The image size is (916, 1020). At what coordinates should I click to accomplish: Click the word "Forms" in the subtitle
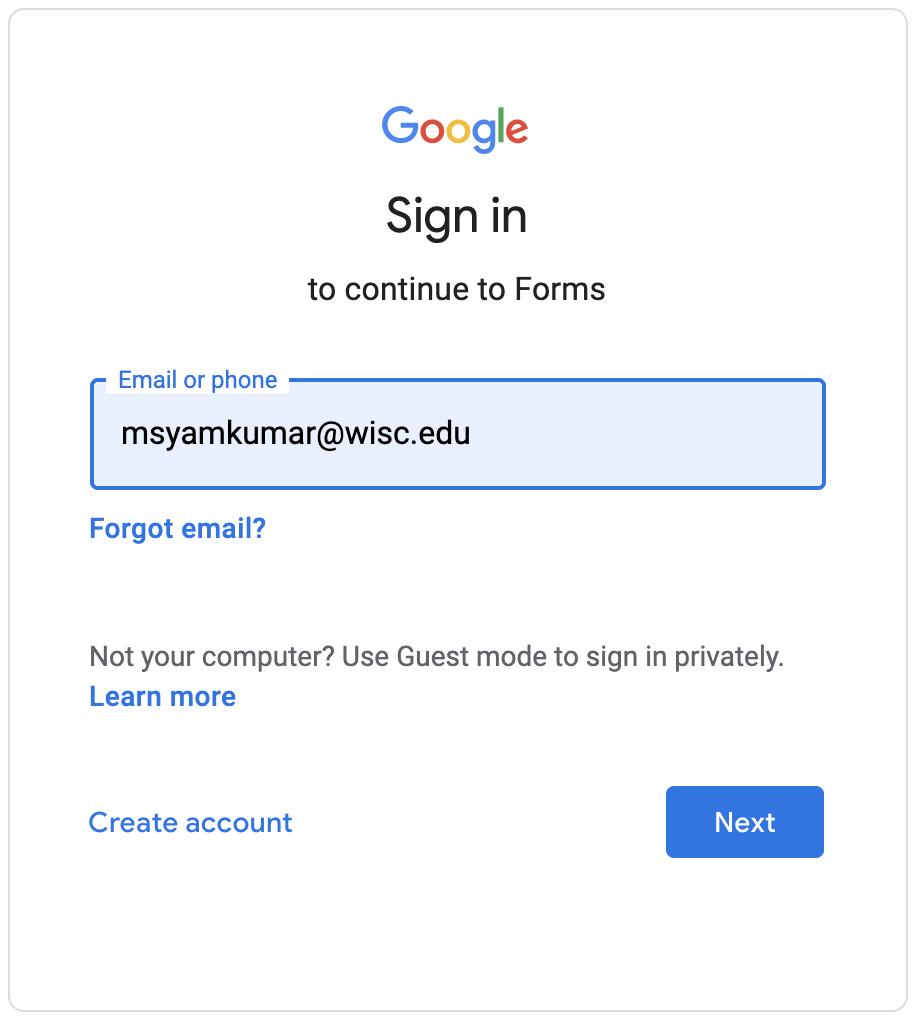pyautogui.click(x=560, y=290)
